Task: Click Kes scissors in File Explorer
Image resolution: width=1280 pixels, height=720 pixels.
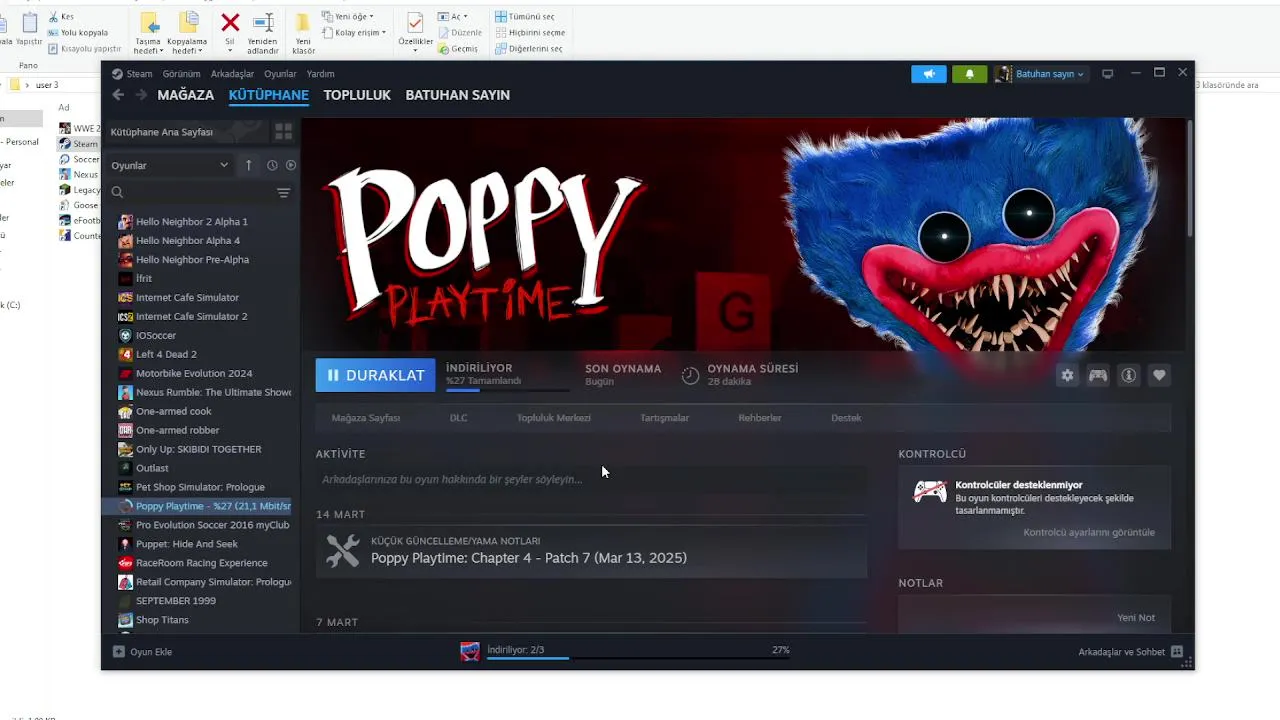Action: click(x=60, y=17)
